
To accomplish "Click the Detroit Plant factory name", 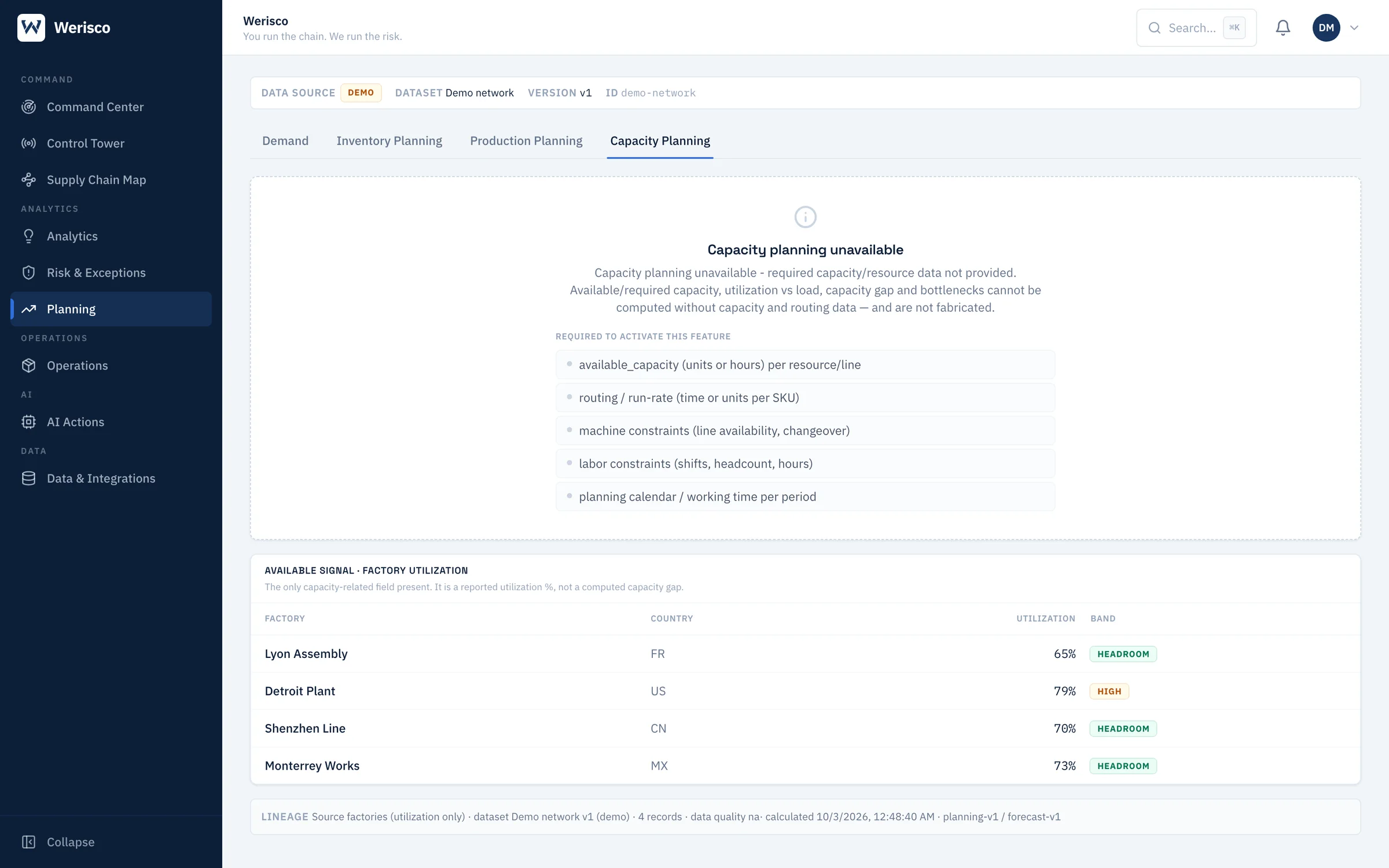I will pyautogui.click(x=300, y=691).
